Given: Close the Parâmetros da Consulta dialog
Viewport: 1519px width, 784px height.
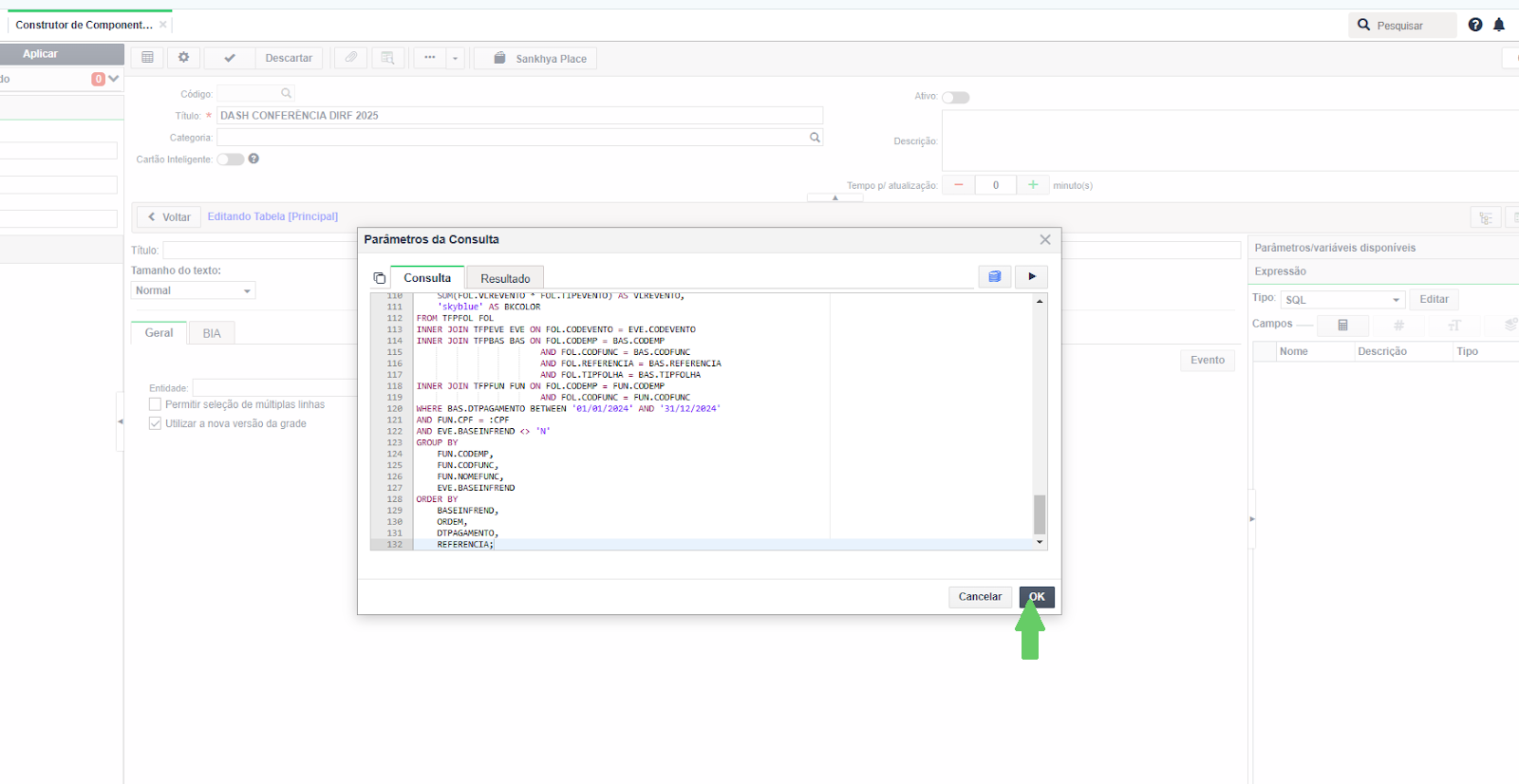Looking at the screenshot, I should coord(1045,240).
